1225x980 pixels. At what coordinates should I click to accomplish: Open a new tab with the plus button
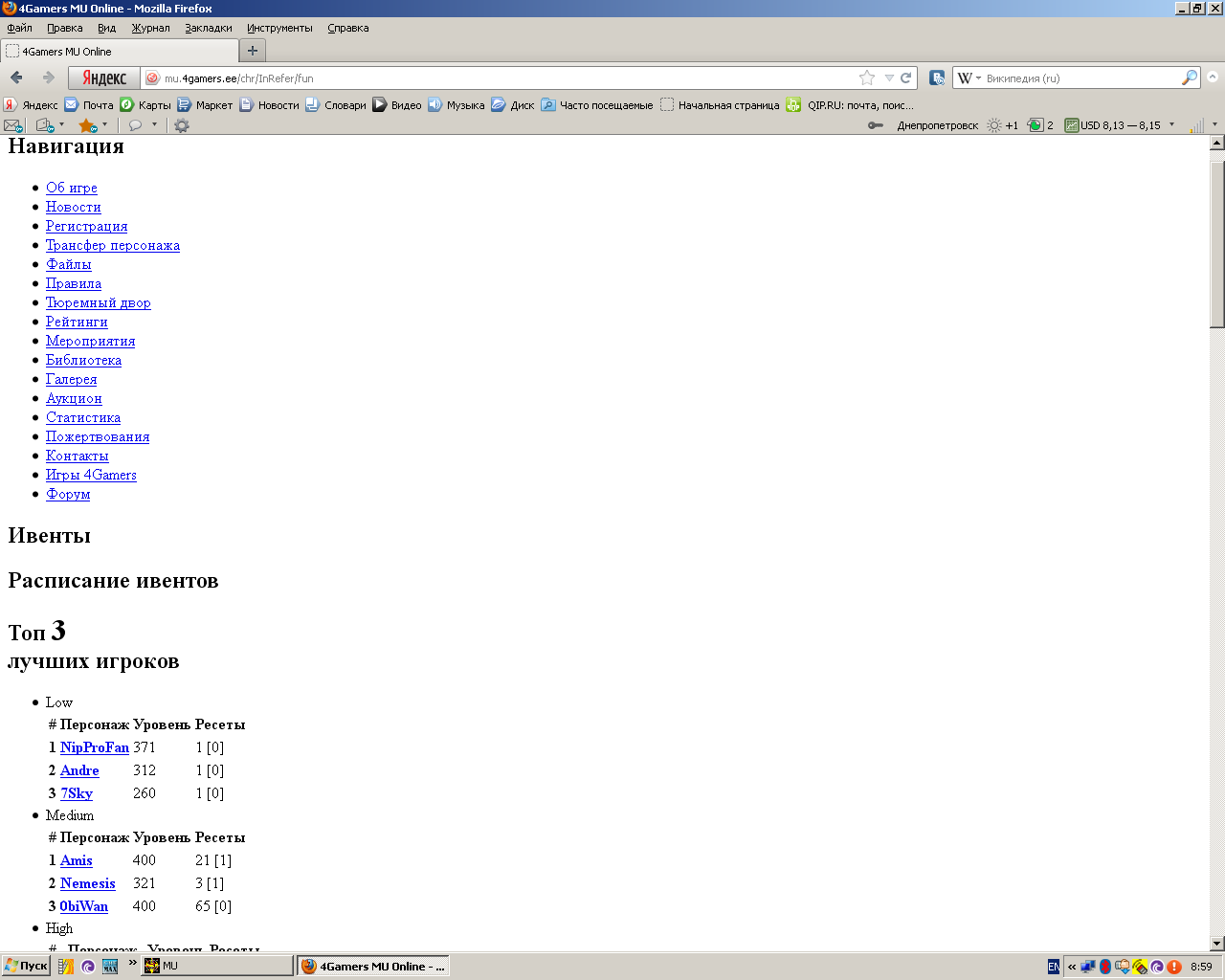click(253, 51)
